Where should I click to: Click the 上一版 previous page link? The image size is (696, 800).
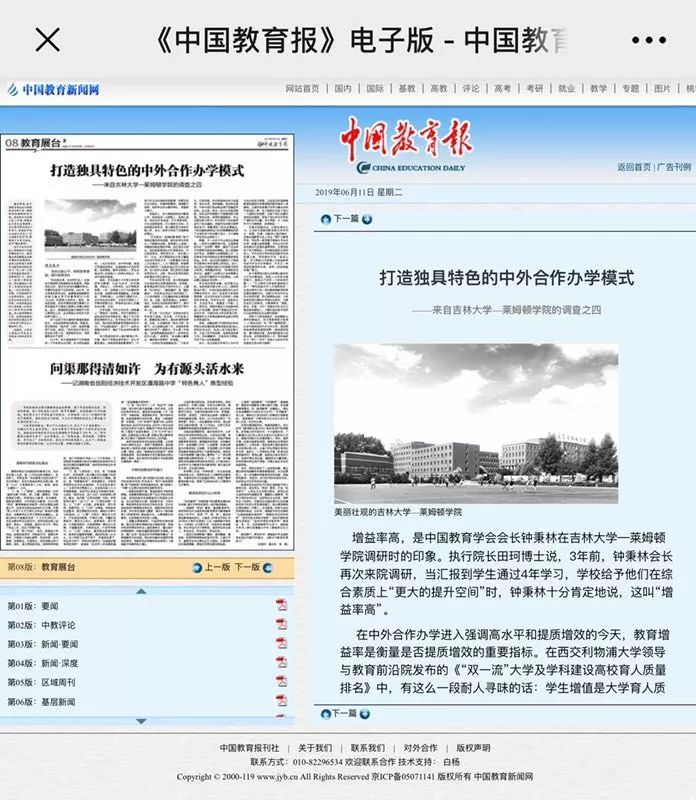pos(217,567)
